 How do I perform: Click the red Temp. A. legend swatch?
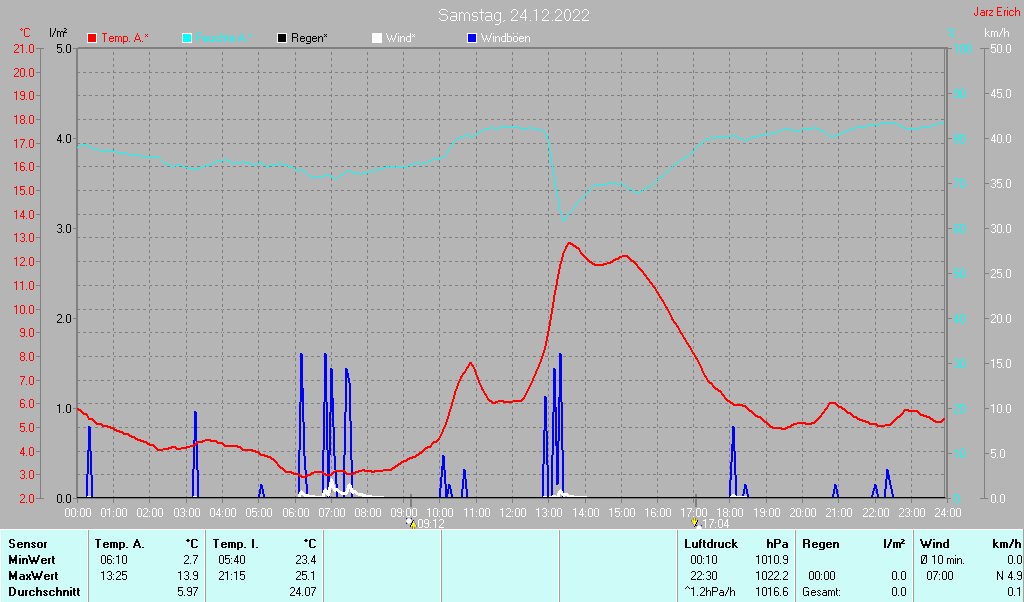[92, 39]
